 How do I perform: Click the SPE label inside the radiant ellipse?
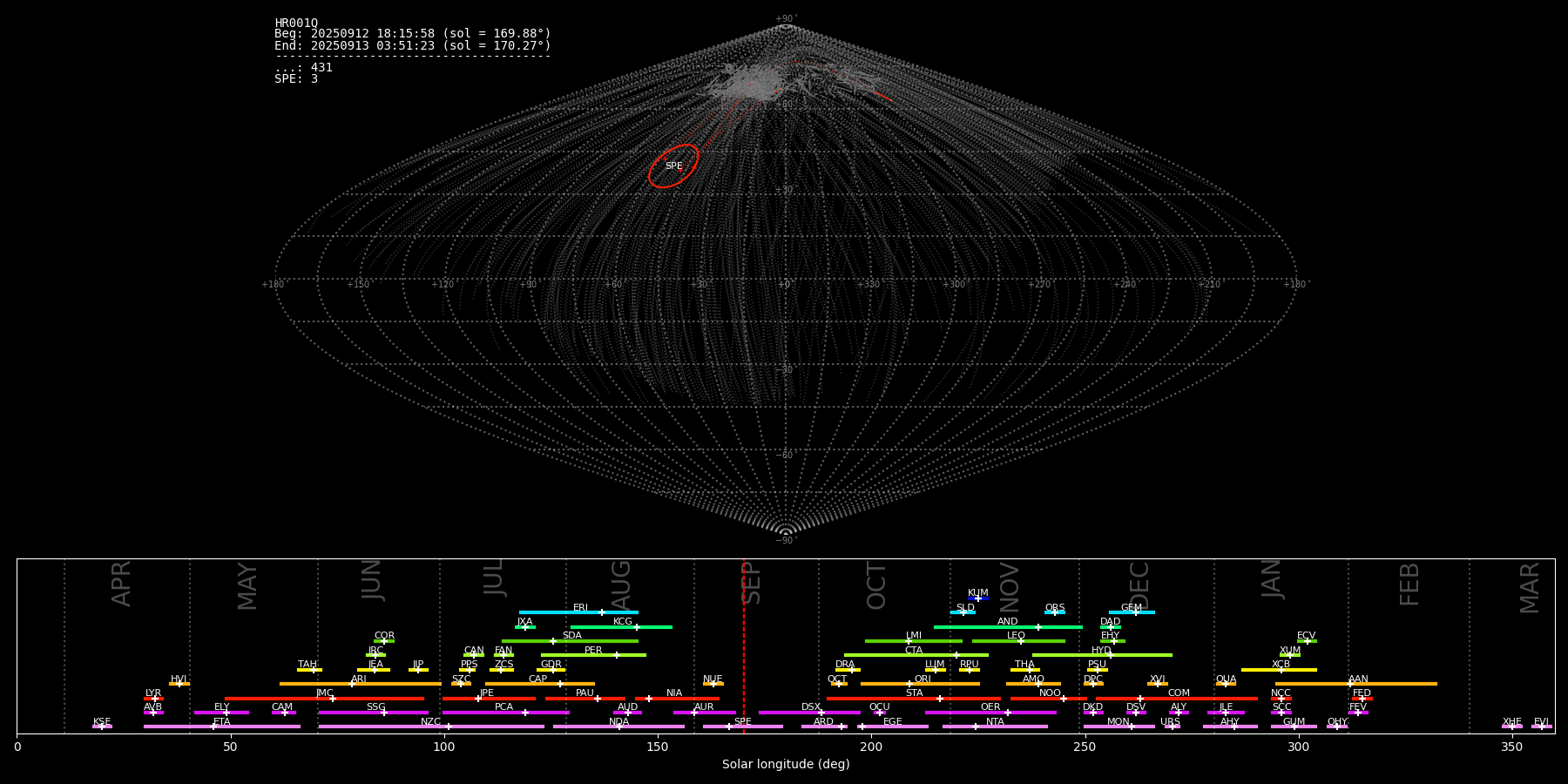673,166
